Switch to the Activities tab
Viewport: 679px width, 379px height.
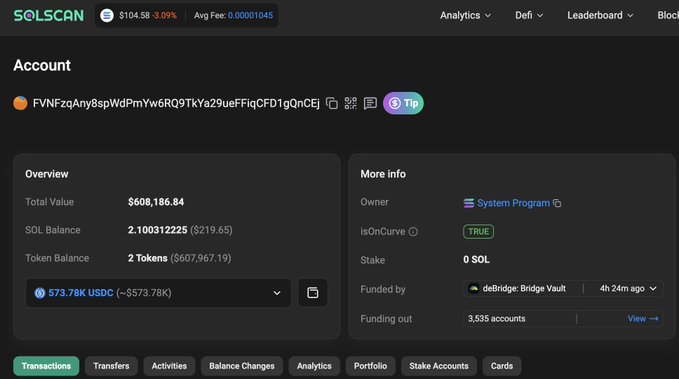[169, 366]
